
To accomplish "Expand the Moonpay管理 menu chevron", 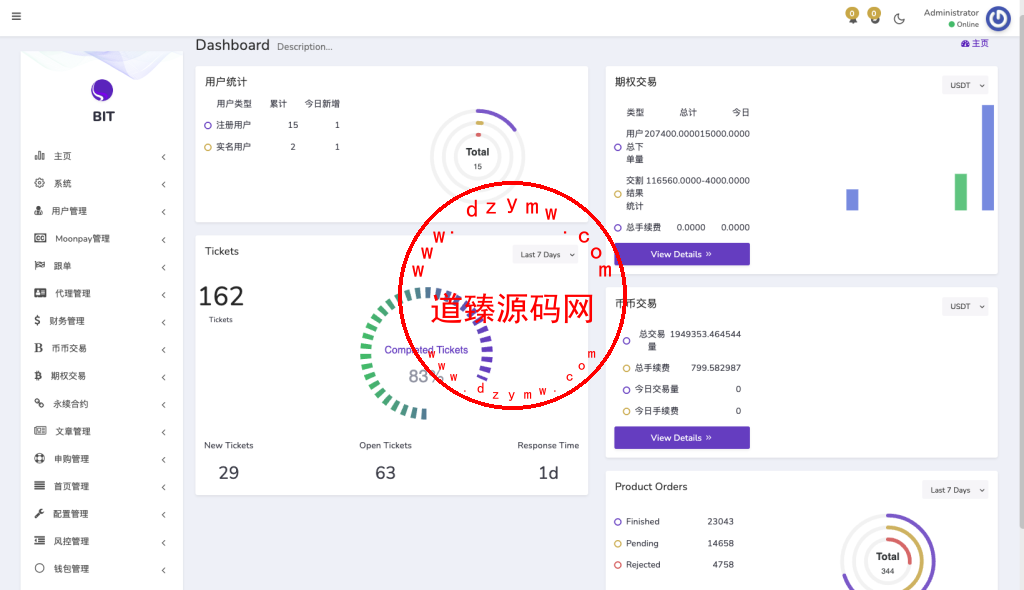I will pyautogui.click(x=163, y=240).
